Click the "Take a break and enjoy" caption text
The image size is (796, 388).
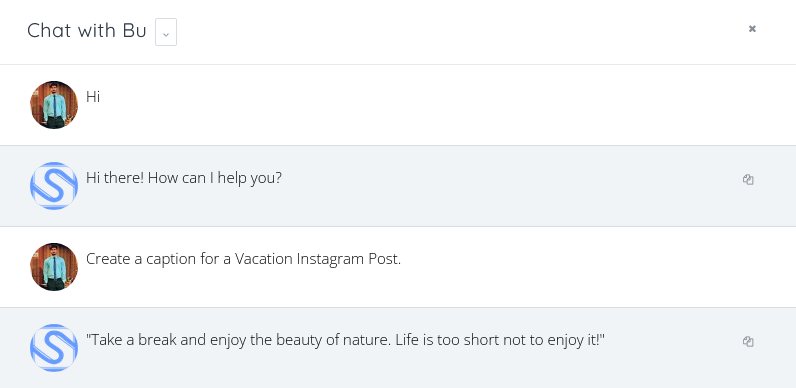(x=345, y=340)
